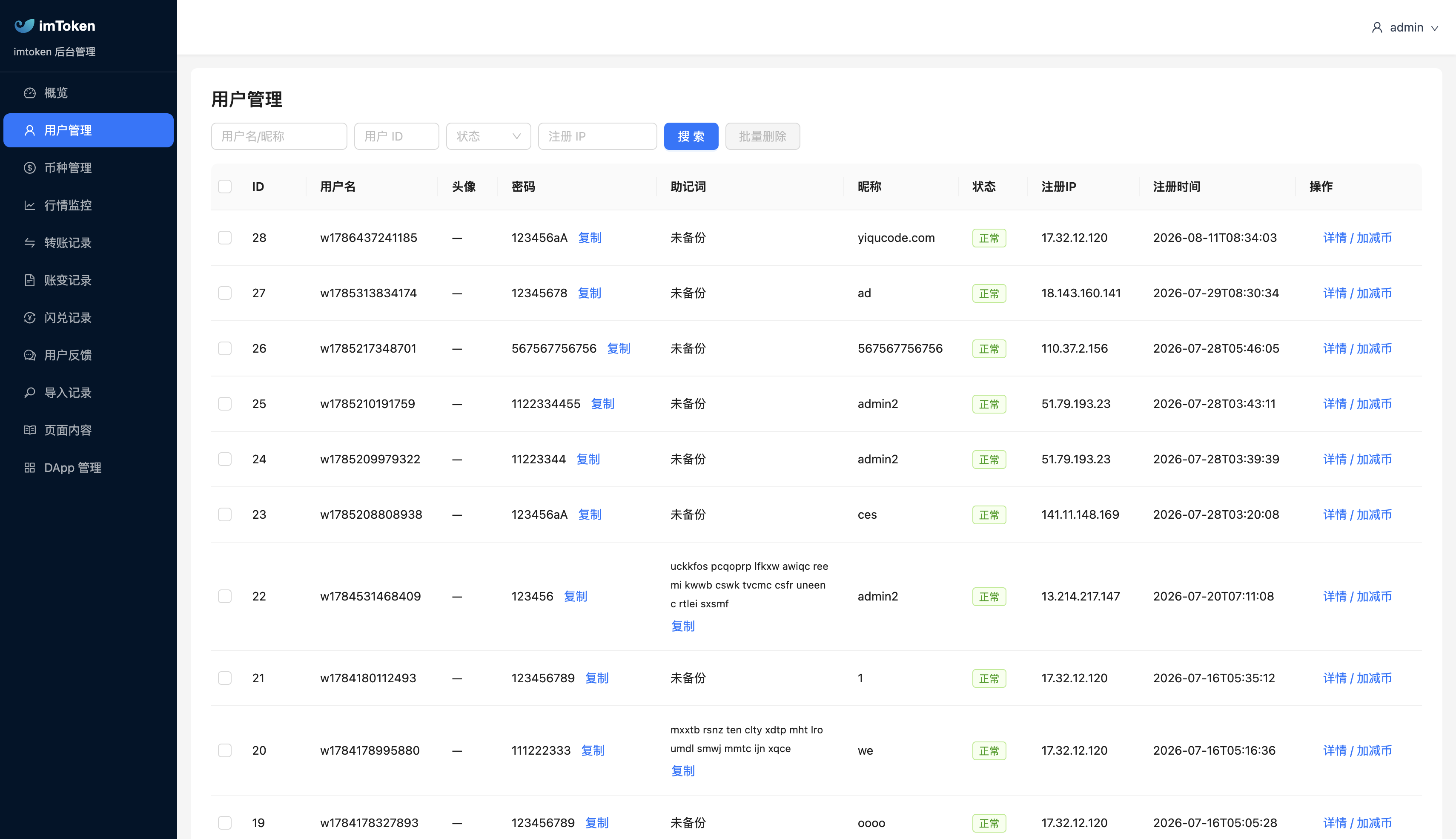Copy password 1122334455 of ID 25
The image size is (1456, 839).
pos(603,404)
